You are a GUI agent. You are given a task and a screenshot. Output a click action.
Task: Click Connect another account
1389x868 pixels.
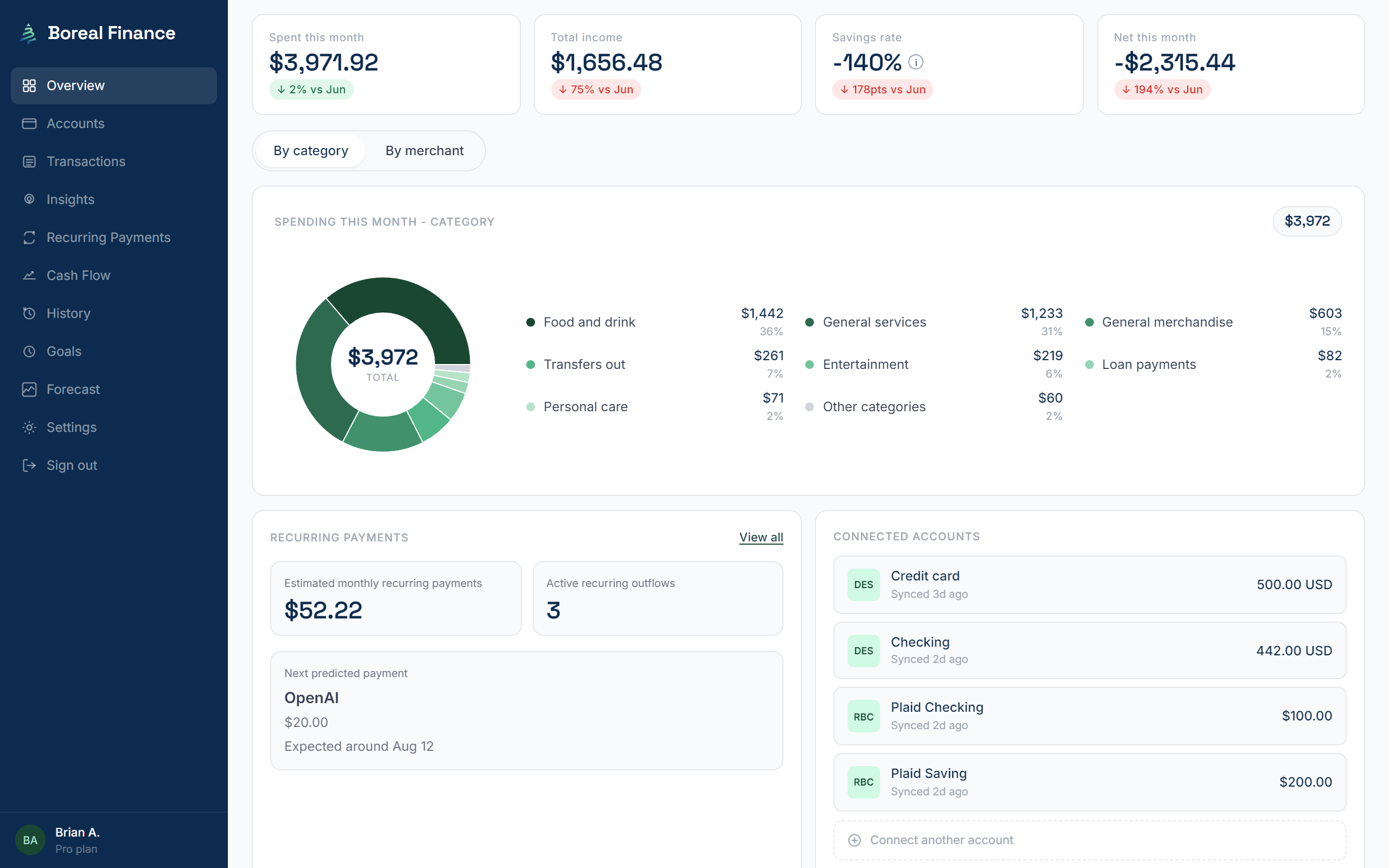[1089, 840]
